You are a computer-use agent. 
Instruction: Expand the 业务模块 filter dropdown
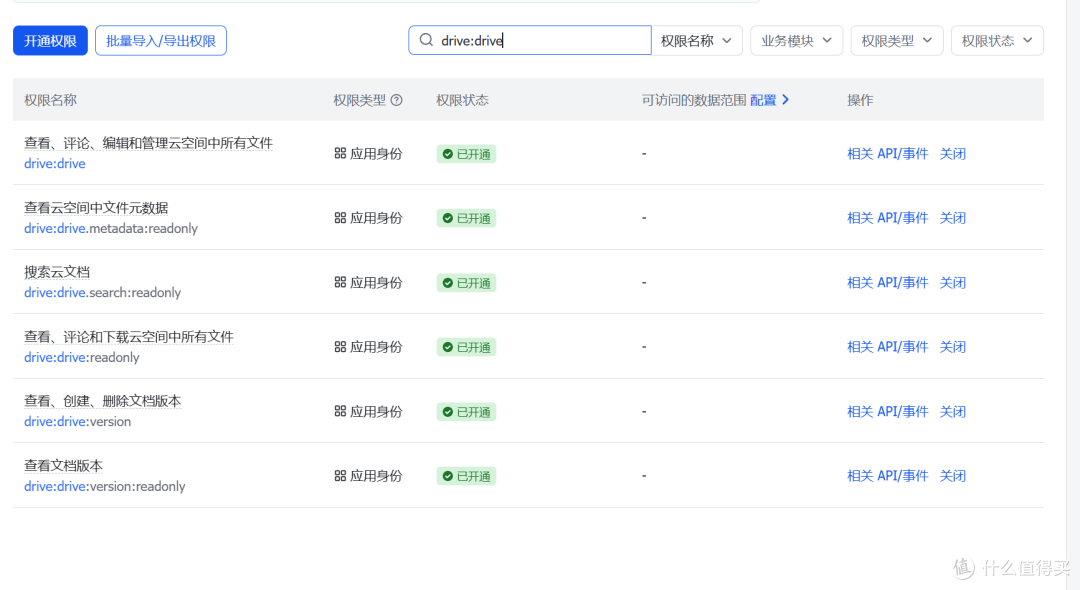(x=796, y=41)
